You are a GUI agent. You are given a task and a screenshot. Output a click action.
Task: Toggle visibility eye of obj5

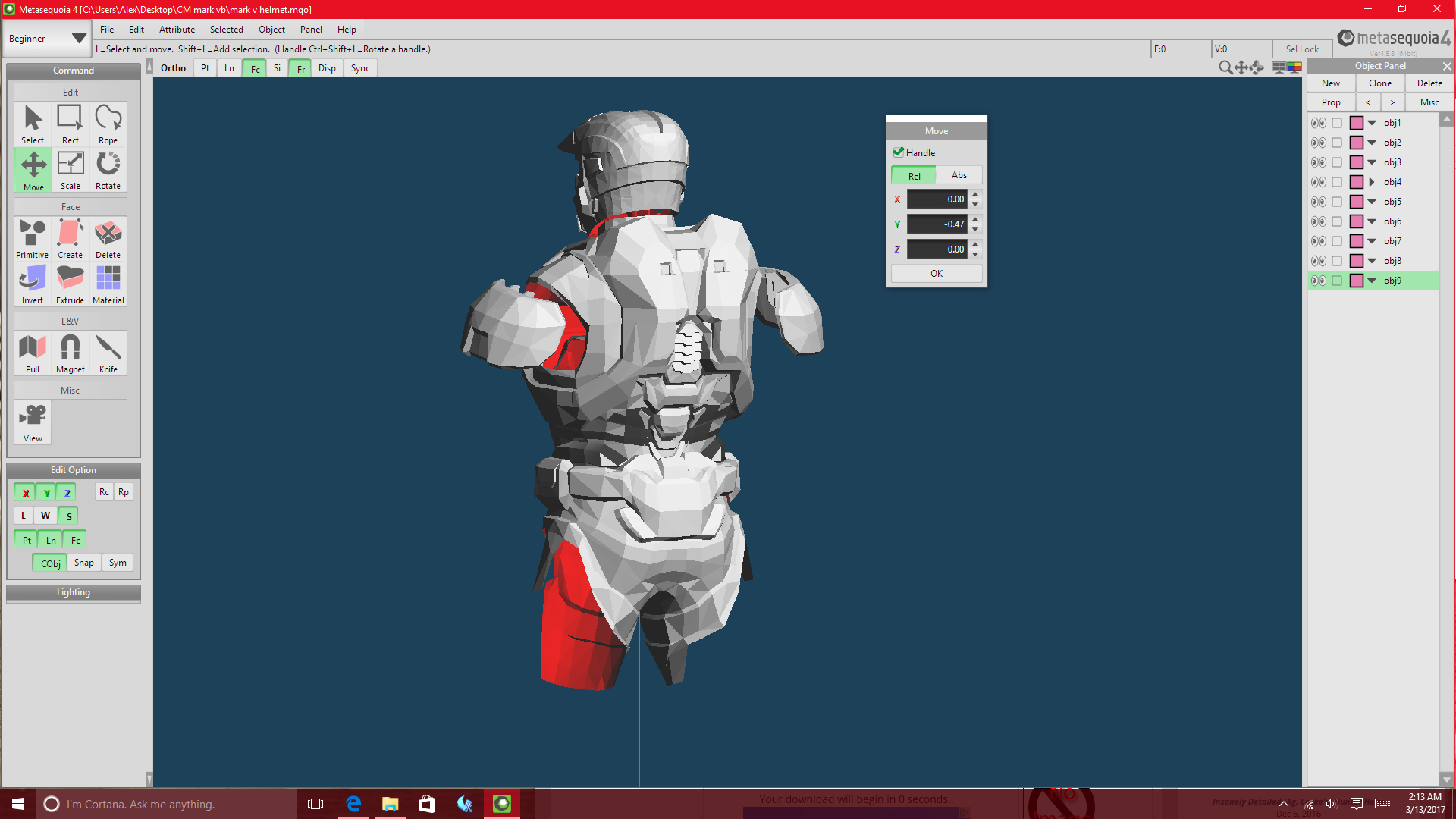[x=1319, y=202]
